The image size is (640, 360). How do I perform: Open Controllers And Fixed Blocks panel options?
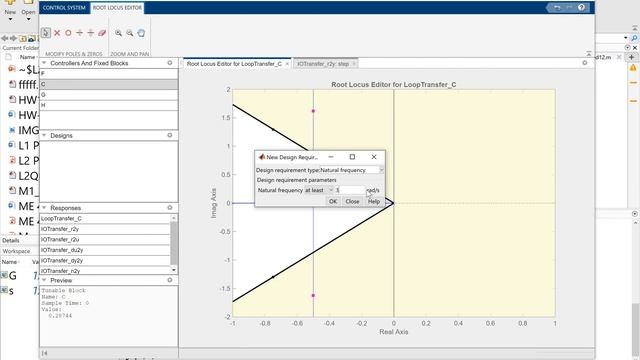[x=170, y=63]
